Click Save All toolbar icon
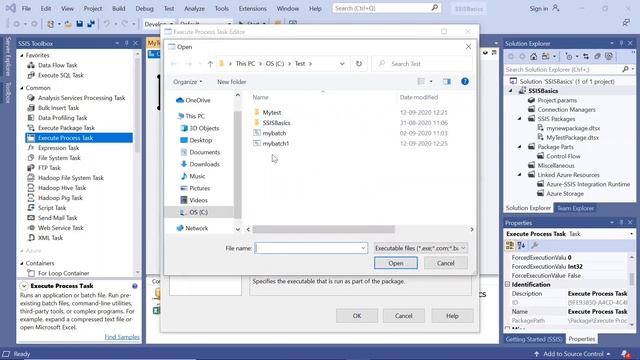The width and height of the screenshot is (640, 360). pyautogui.click(x=91, y=24)
